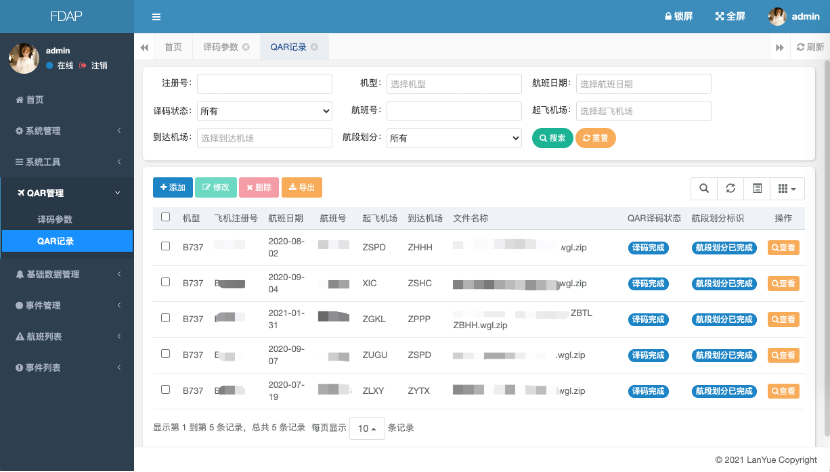This screenshot has height=472, width=830.
Task: Click the 添加 add button
Action: click(x=173, y=187)
